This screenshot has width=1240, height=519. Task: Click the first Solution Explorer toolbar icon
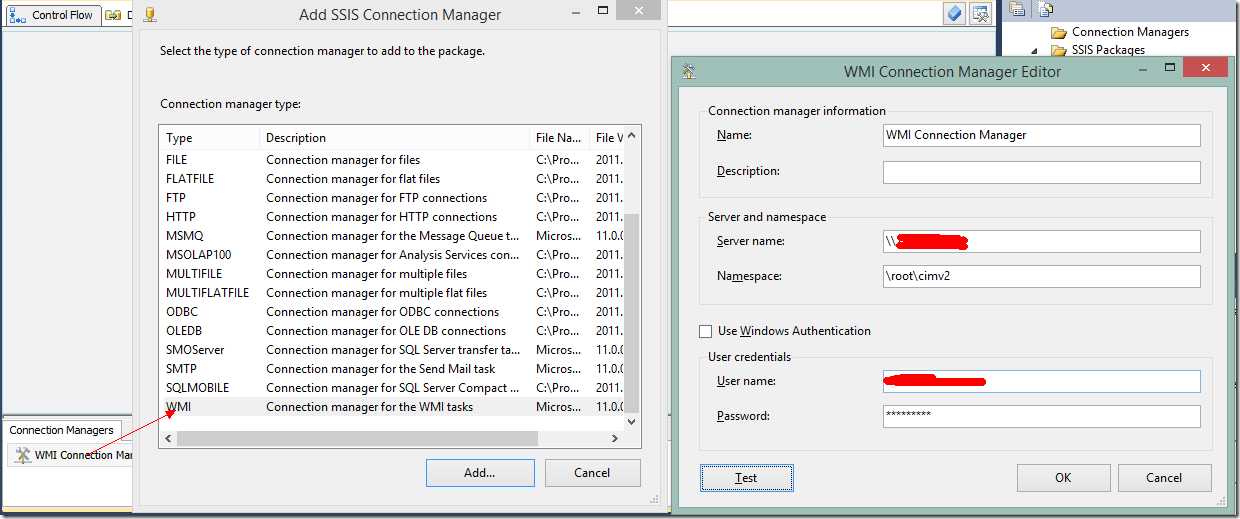pyautogui.click(x=1017, y=10)
